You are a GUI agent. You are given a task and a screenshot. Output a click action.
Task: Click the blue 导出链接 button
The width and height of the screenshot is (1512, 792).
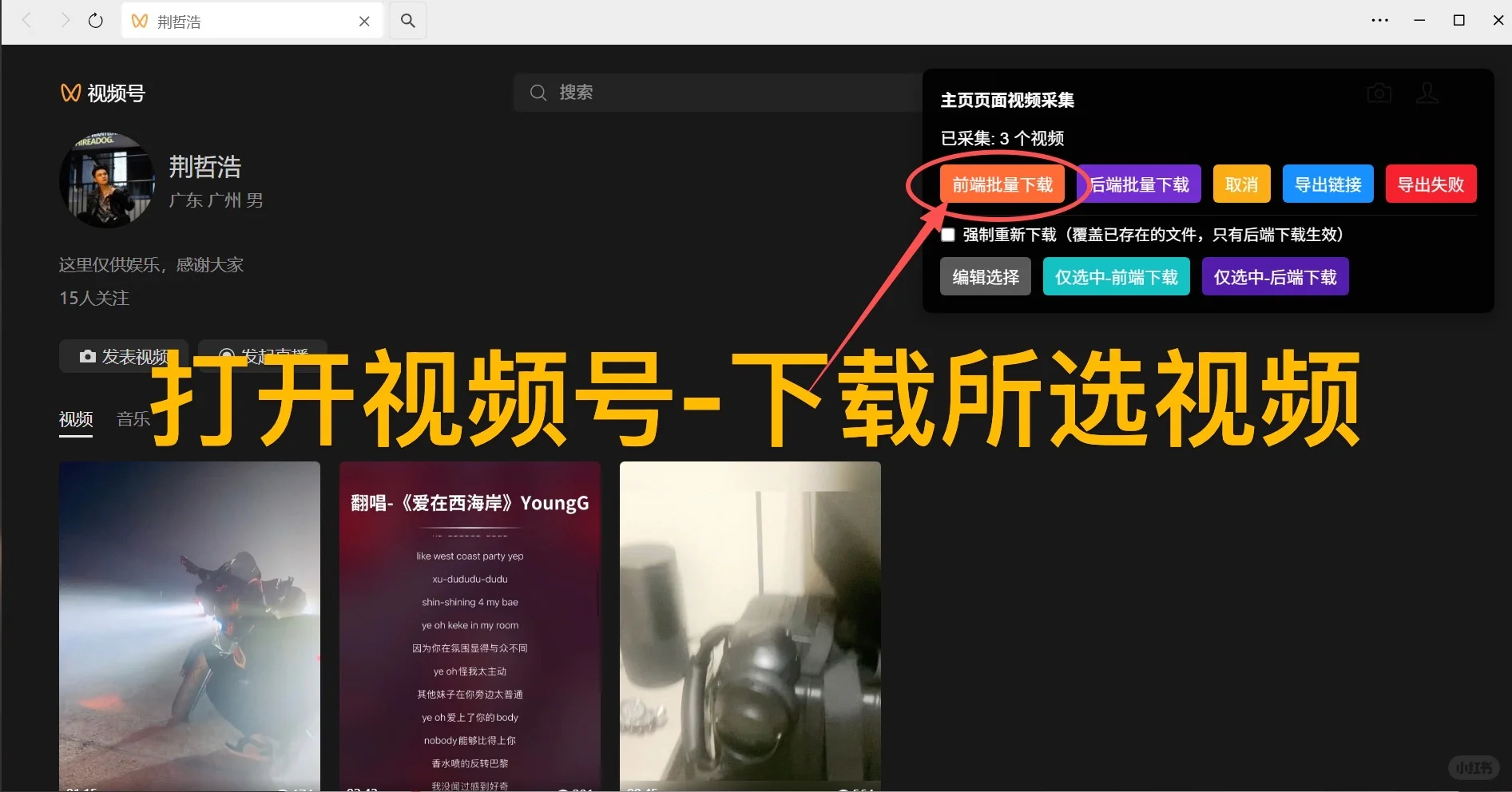(x=1327, y=184)
